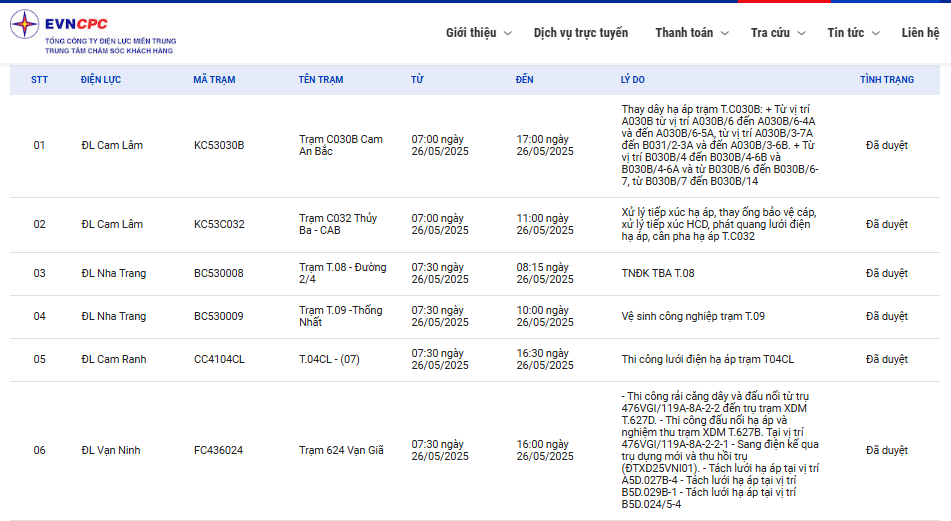Click Đã duyệt status for row 03
951x521 pixels.
(x=887, y=273)
